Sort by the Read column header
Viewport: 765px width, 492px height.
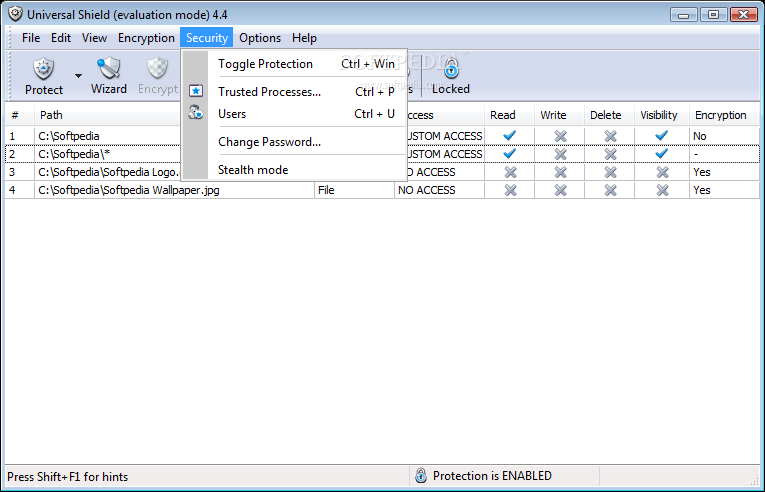click(509, 115)
